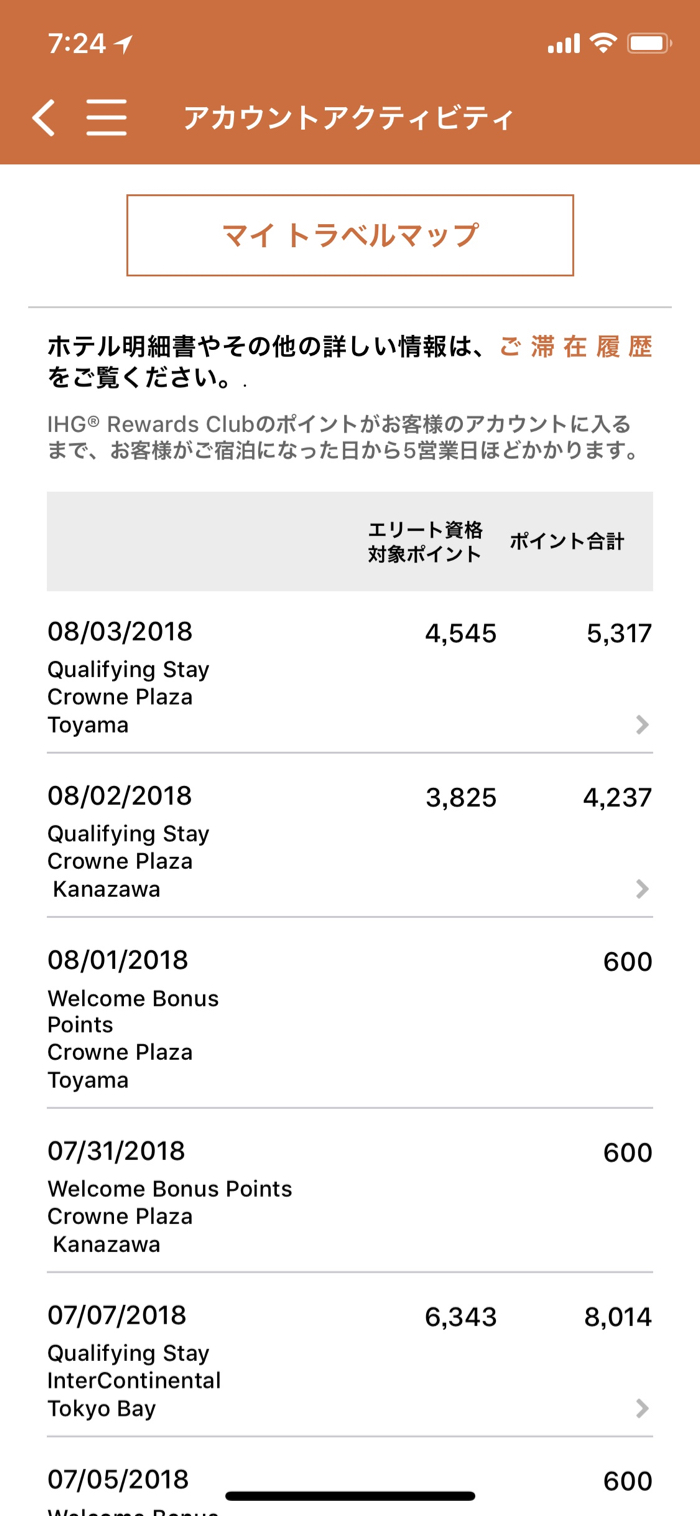Open the hamburger menu
This screenshot has height=1516, width=700.
click(x=106, y=118)
